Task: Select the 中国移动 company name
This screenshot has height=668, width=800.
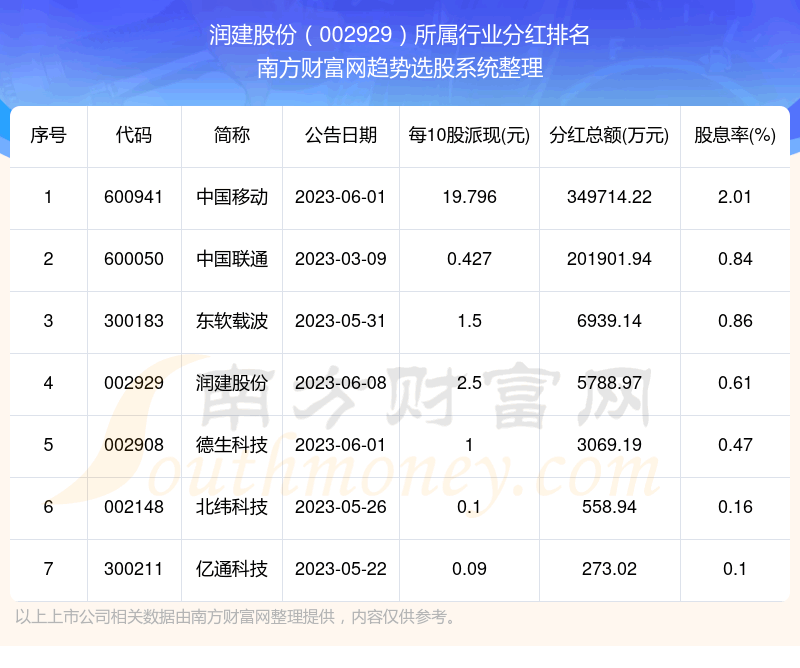Action: point(232,197)
